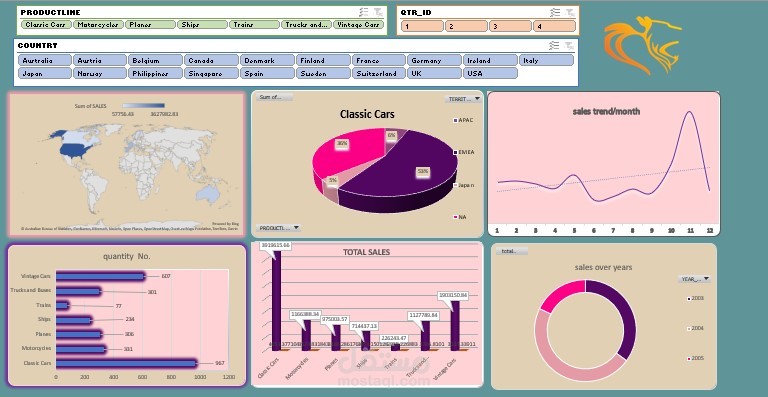Select APAC legend entry on pie chart
Image resolution: width=768 pixels, height=397 pixels.
pyautogui.click(x=464, y=120)
